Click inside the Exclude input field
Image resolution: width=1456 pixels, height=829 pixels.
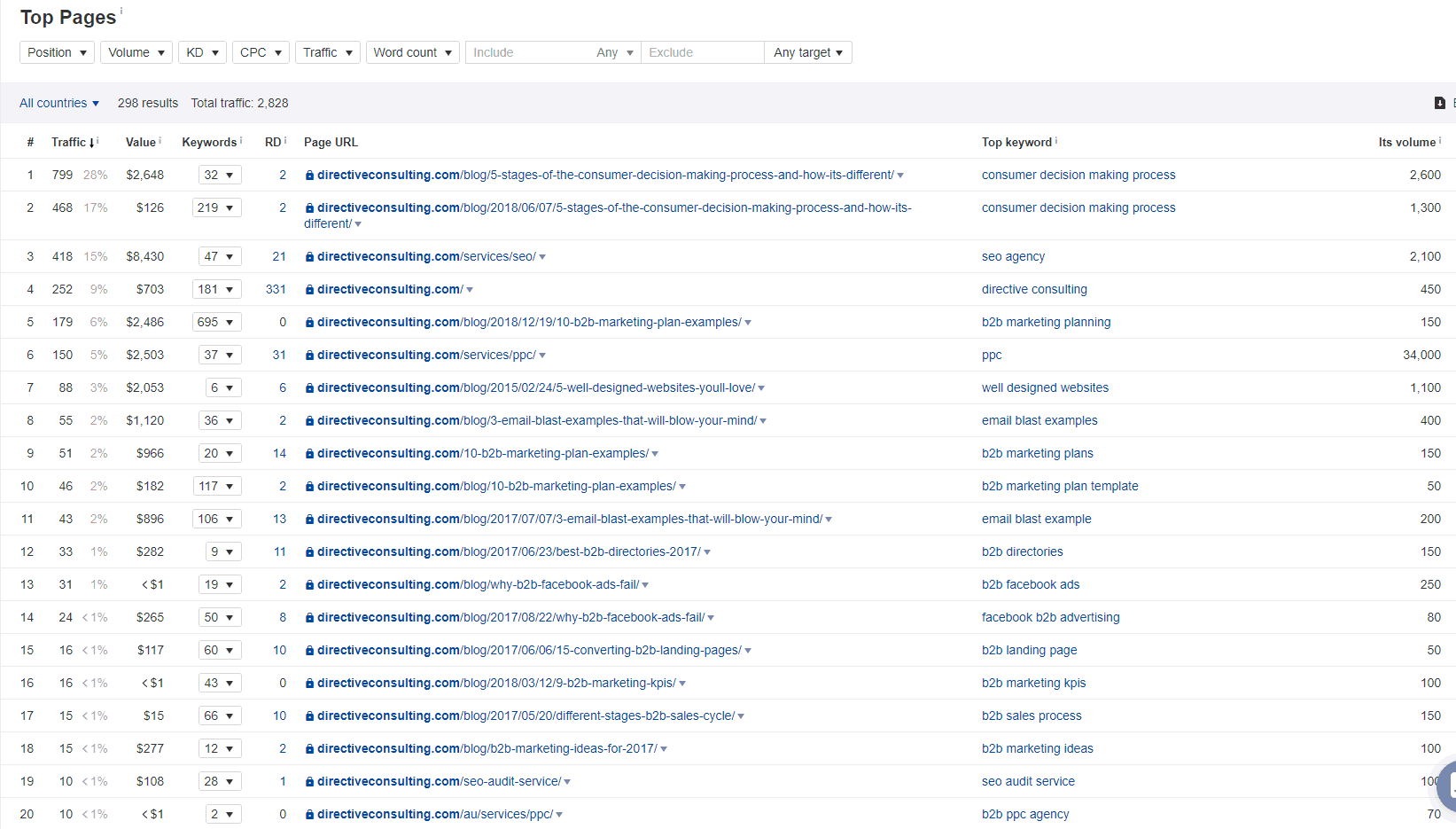click(x=700, y=52)
